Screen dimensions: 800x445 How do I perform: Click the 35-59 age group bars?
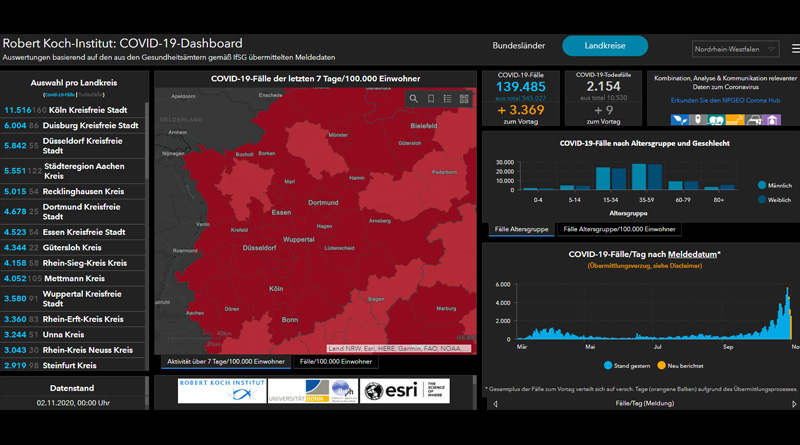(x=647, y=177)
